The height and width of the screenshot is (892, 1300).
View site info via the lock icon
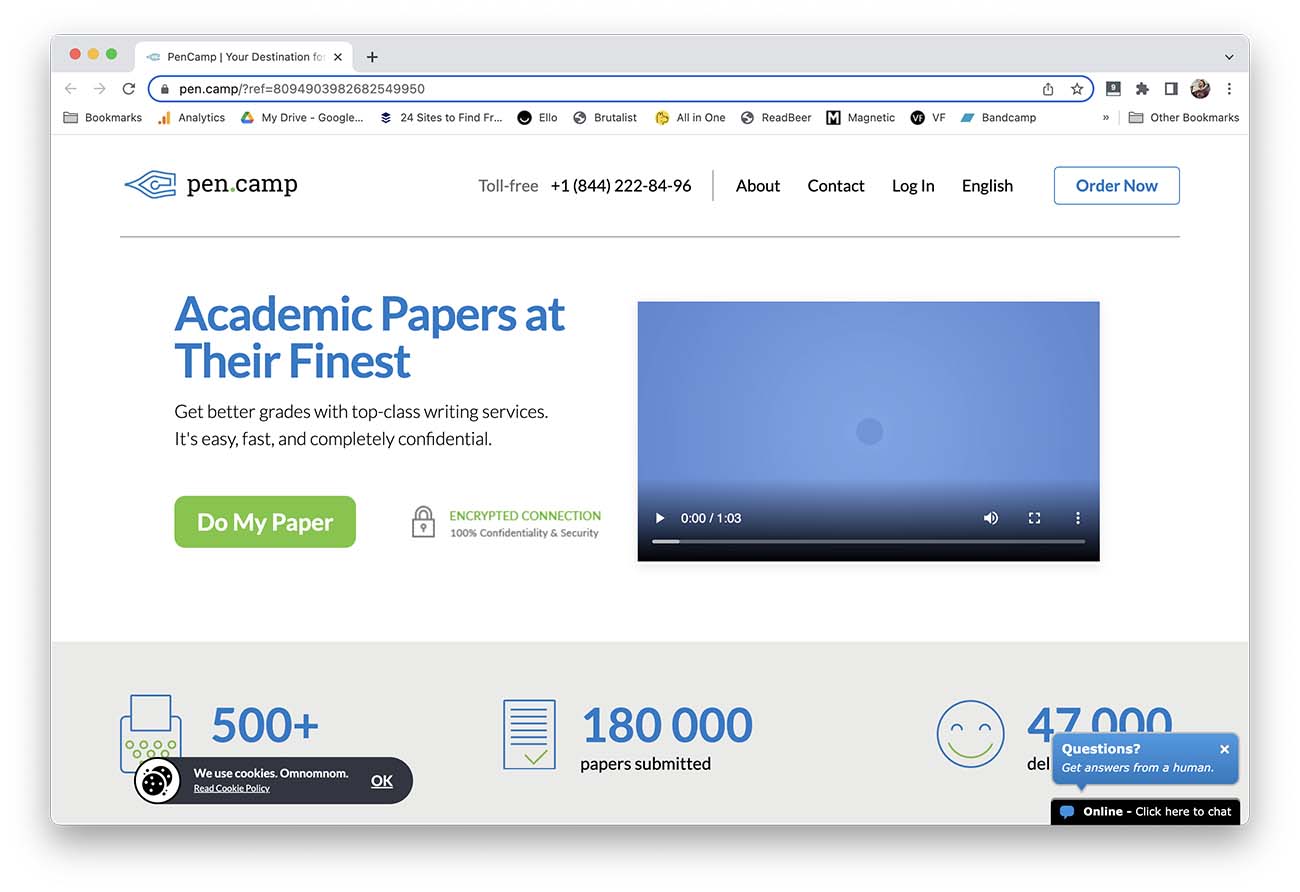click(165, 89)
